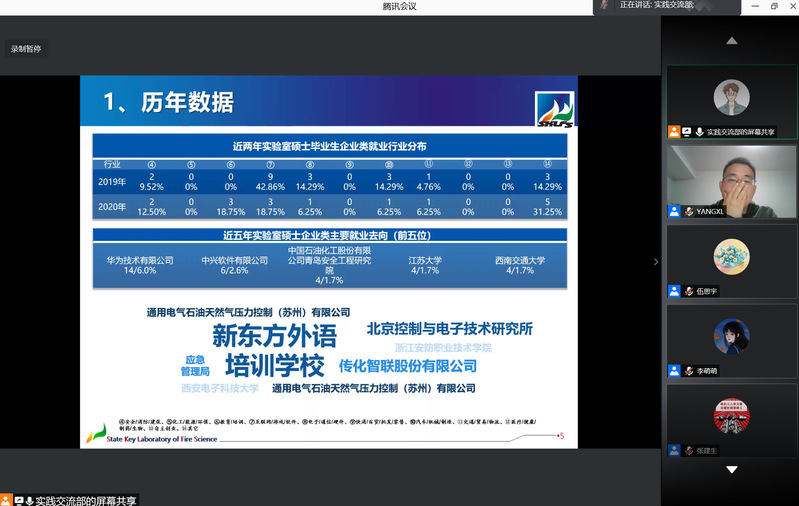Click 西南交通大学 4/1.7% entry
The height and width of the screenshot is (506, 799).
520,265
